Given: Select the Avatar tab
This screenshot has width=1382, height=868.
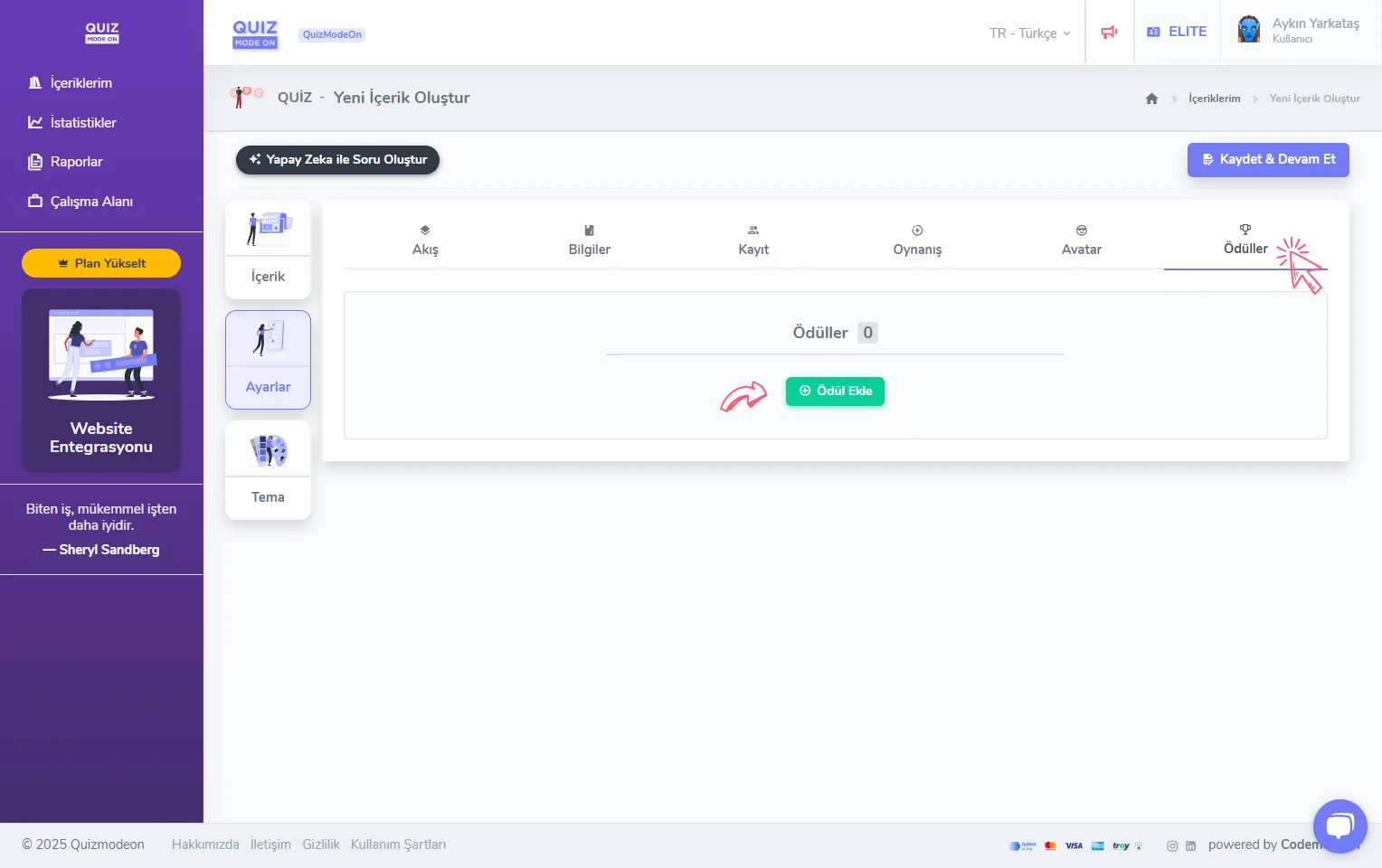Looking at the screenshot, I should pyautogui.click(x=1081, y=241).
